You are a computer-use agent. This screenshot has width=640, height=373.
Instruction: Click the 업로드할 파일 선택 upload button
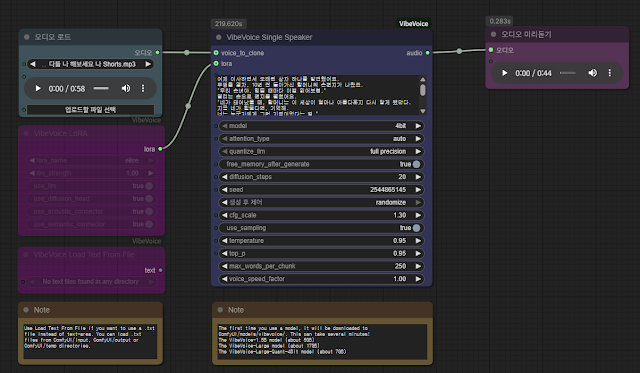(91, 109)
